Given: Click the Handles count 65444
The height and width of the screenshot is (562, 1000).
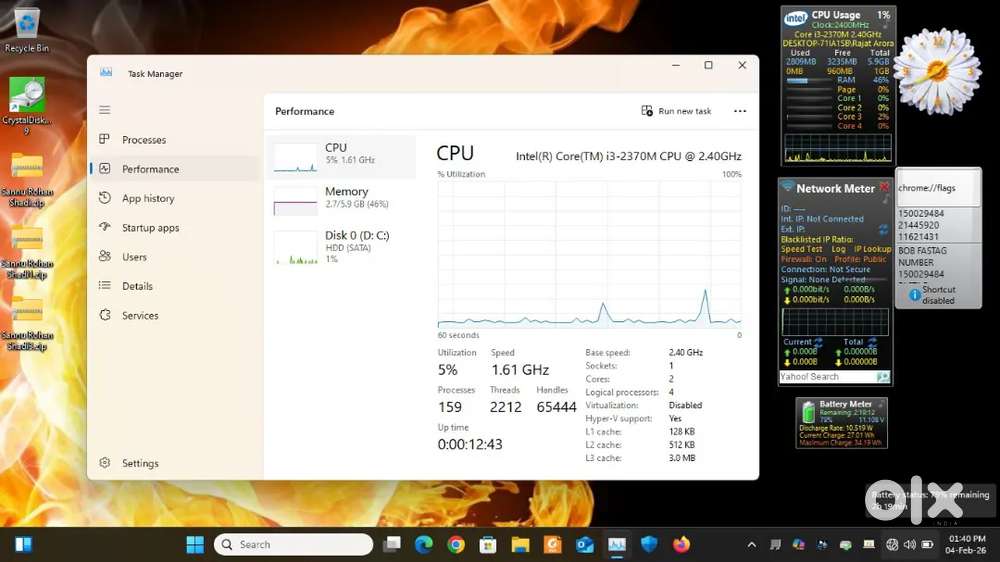Looking at the screenshot, I should pyautogui.click(x=556, y=407).
